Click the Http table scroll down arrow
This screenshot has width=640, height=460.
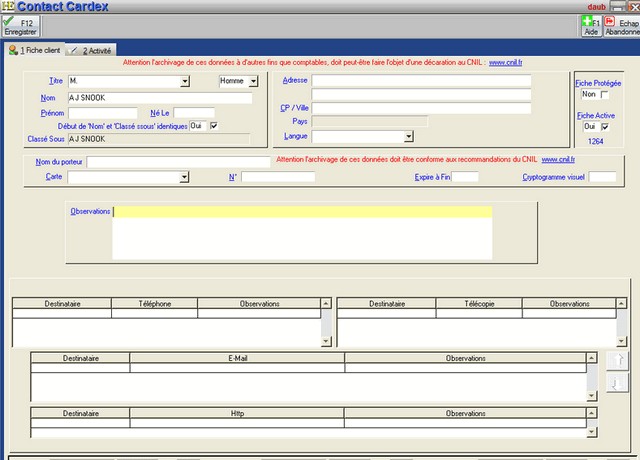591,432
